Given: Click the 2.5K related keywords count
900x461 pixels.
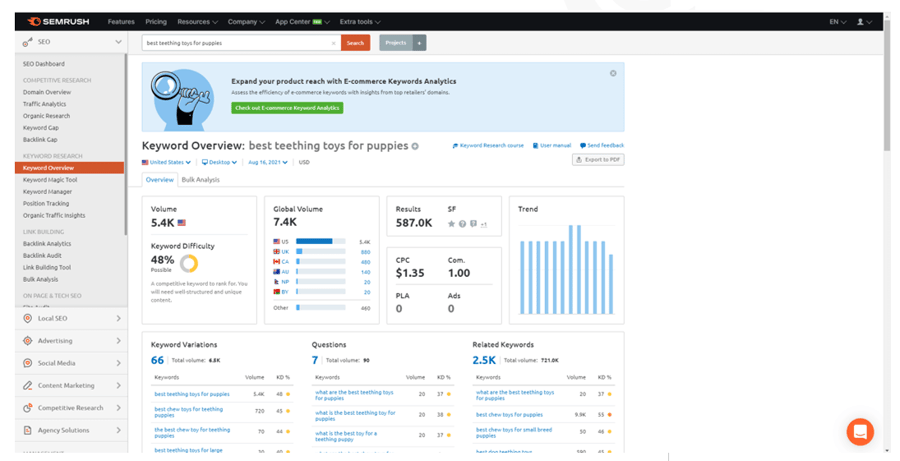Looking at the screenshot, I should [484, 360].
